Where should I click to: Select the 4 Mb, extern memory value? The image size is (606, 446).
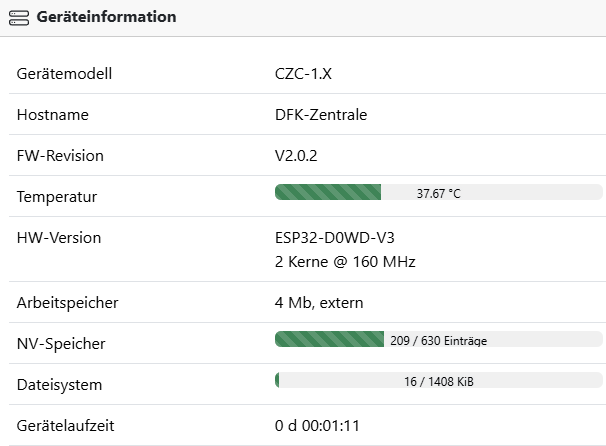(x=319, y=303)
